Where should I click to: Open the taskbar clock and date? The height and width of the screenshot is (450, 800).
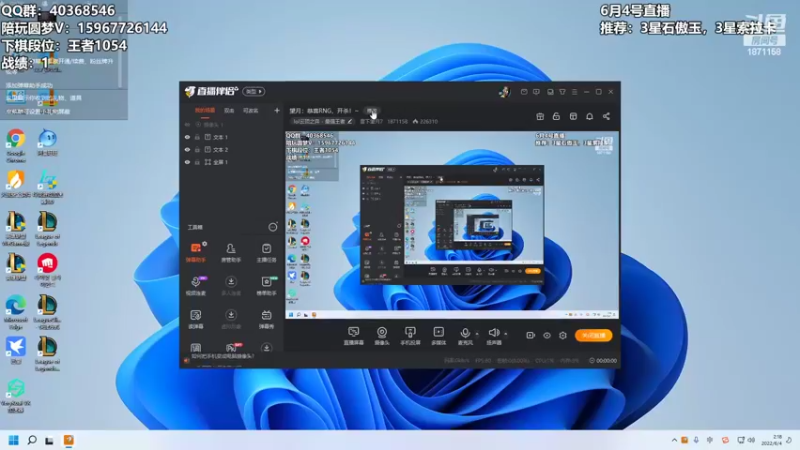[771, 440]
